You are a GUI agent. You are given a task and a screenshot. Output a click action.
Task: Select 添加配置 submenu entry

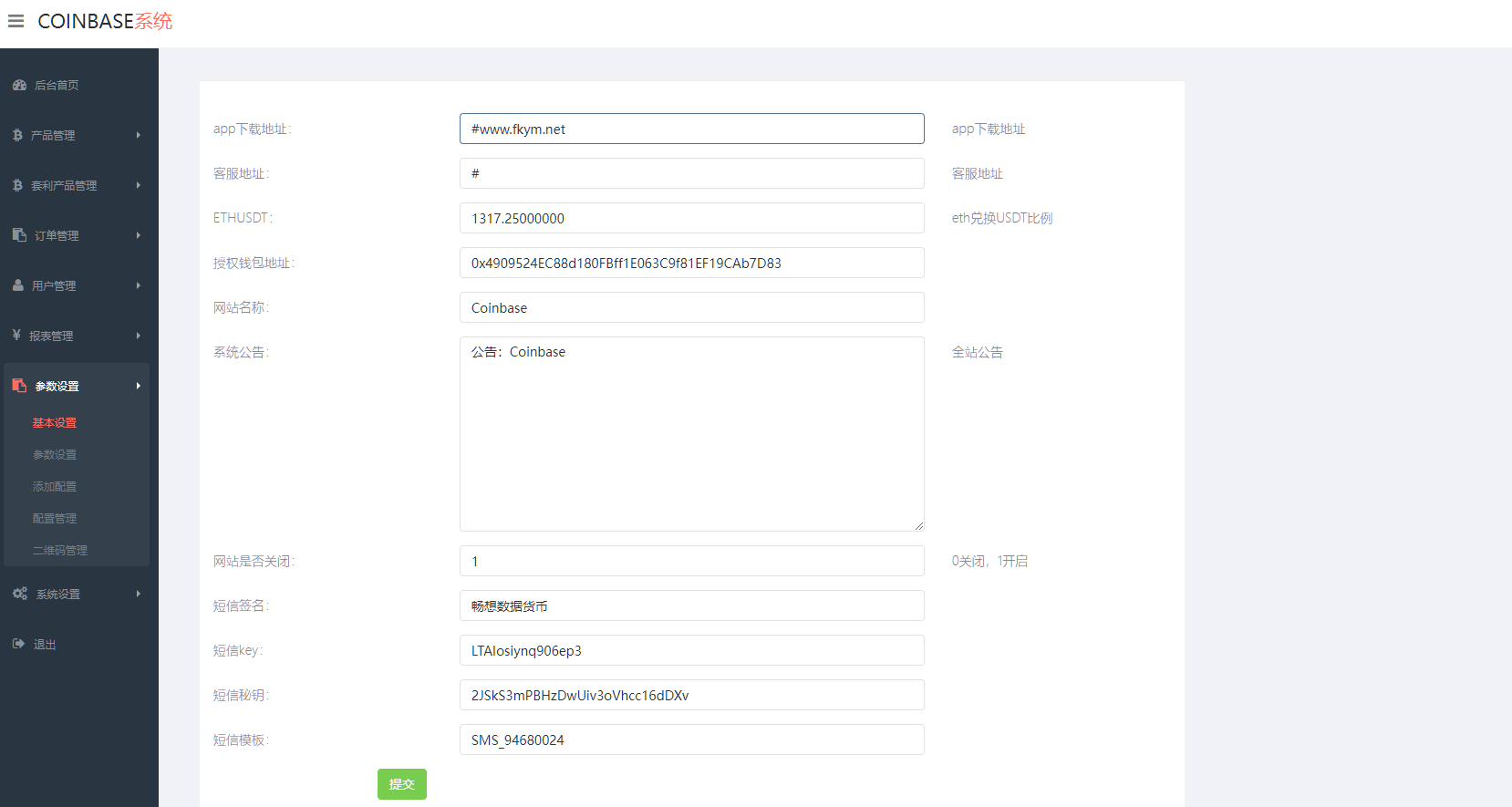pyautogui.click(x=55, y=487)
